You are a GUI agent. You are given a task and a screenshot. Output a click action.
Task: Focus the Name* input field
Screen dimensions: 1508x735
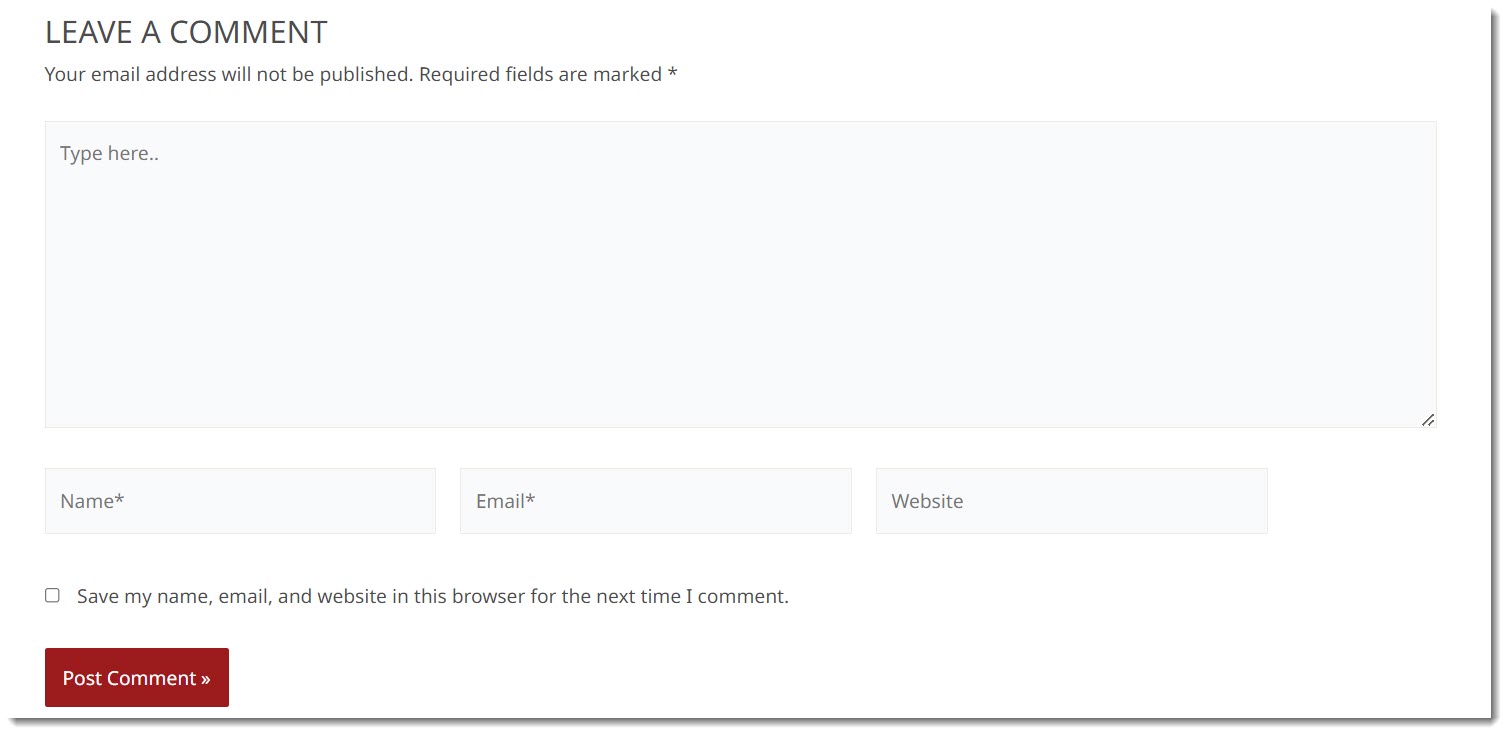tap(240, 501)
